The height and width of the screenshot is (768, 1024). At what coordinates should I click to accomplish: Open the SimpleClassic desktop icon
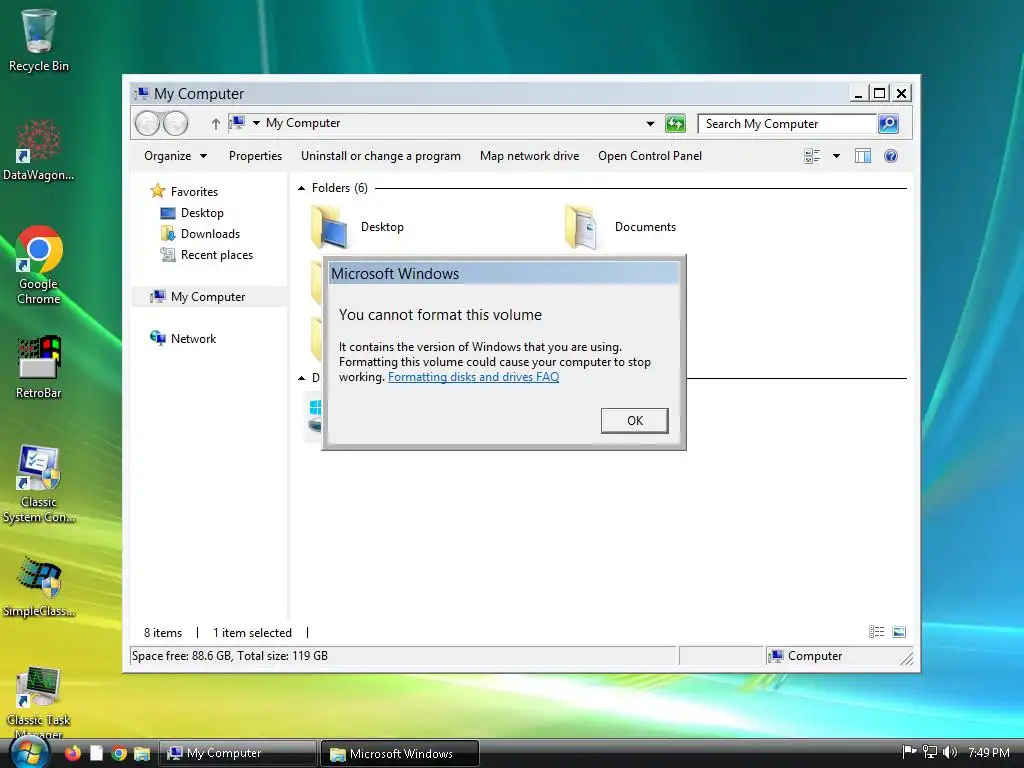click(38, 586)
